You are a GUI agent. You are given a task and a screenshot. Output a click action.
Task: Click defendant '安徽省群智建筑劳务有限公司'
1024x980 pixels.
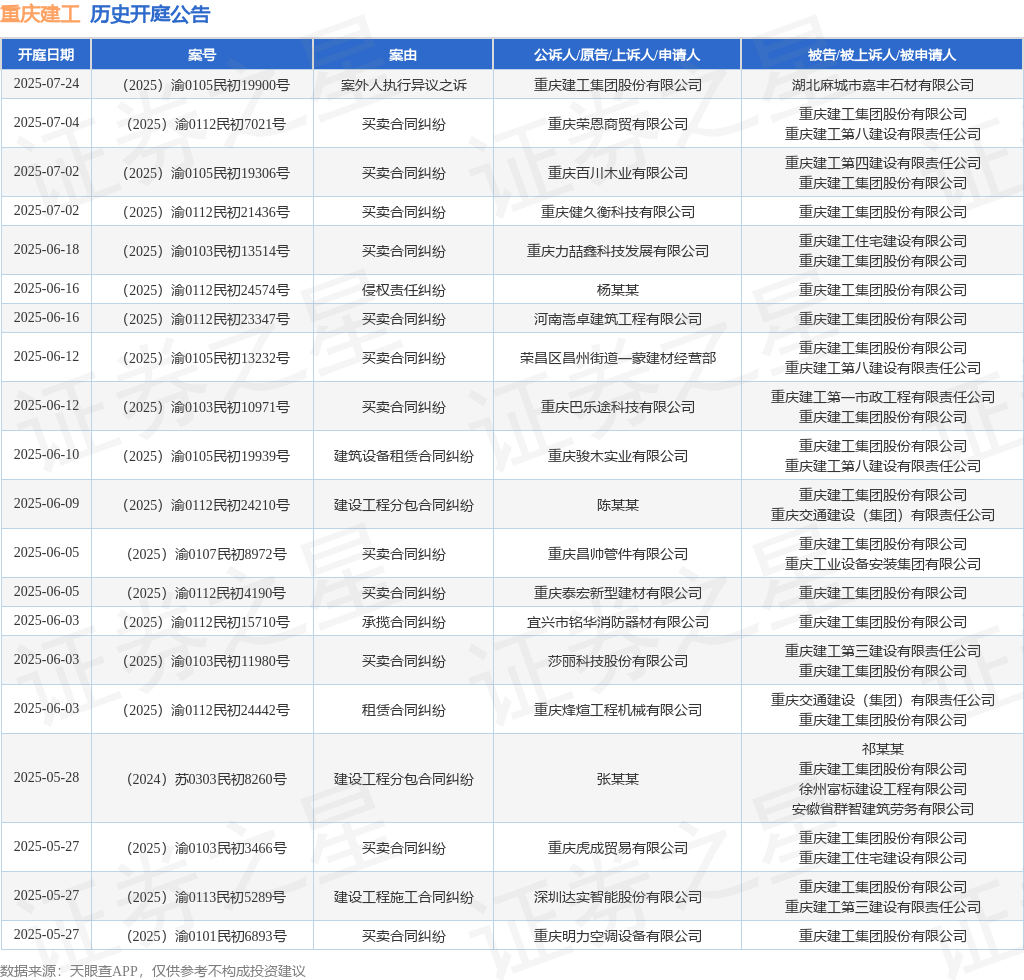882,810
